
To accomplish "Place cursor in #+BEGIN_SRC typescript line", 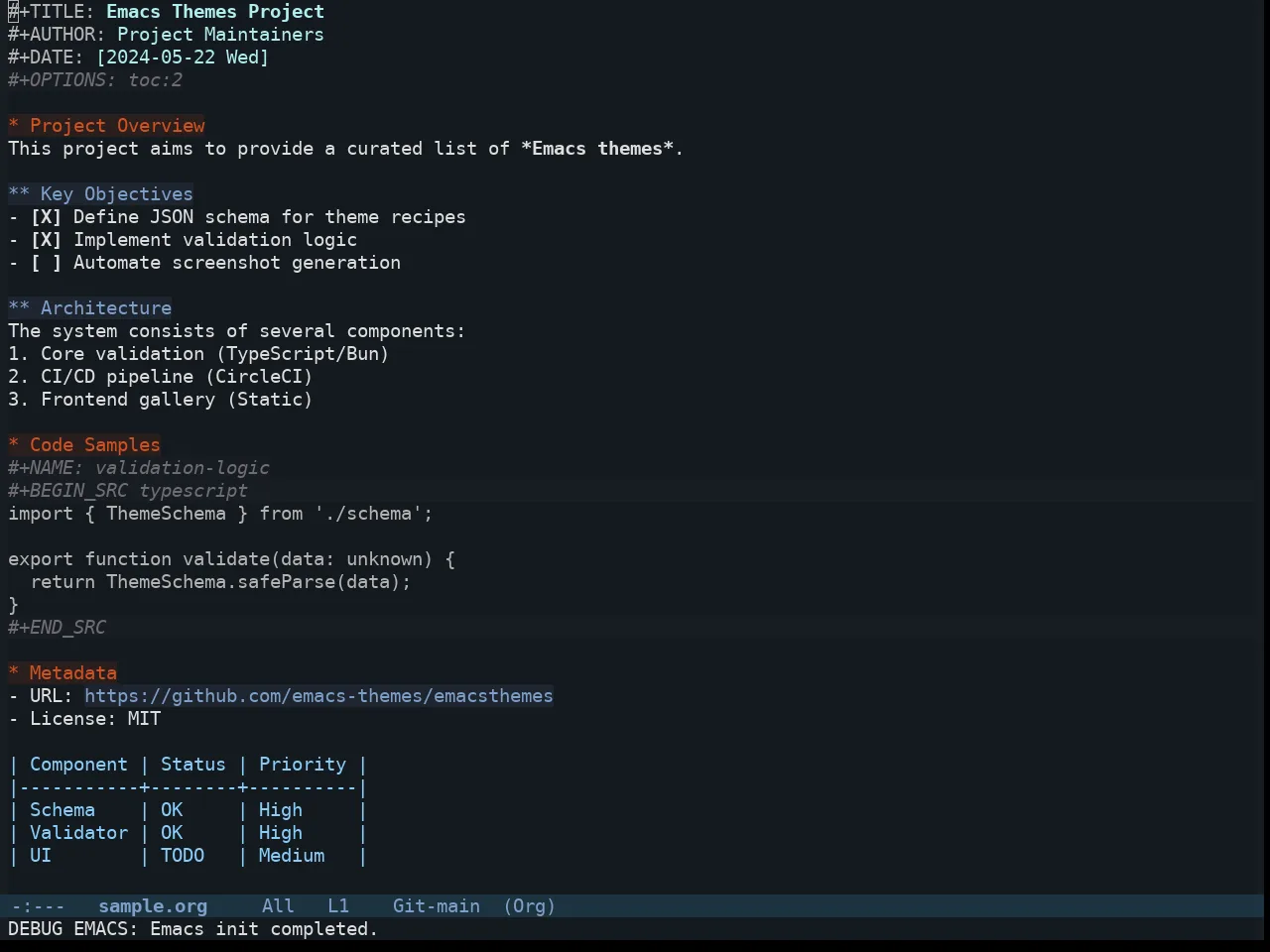I will pyautogui.click(x=128, y=491).
